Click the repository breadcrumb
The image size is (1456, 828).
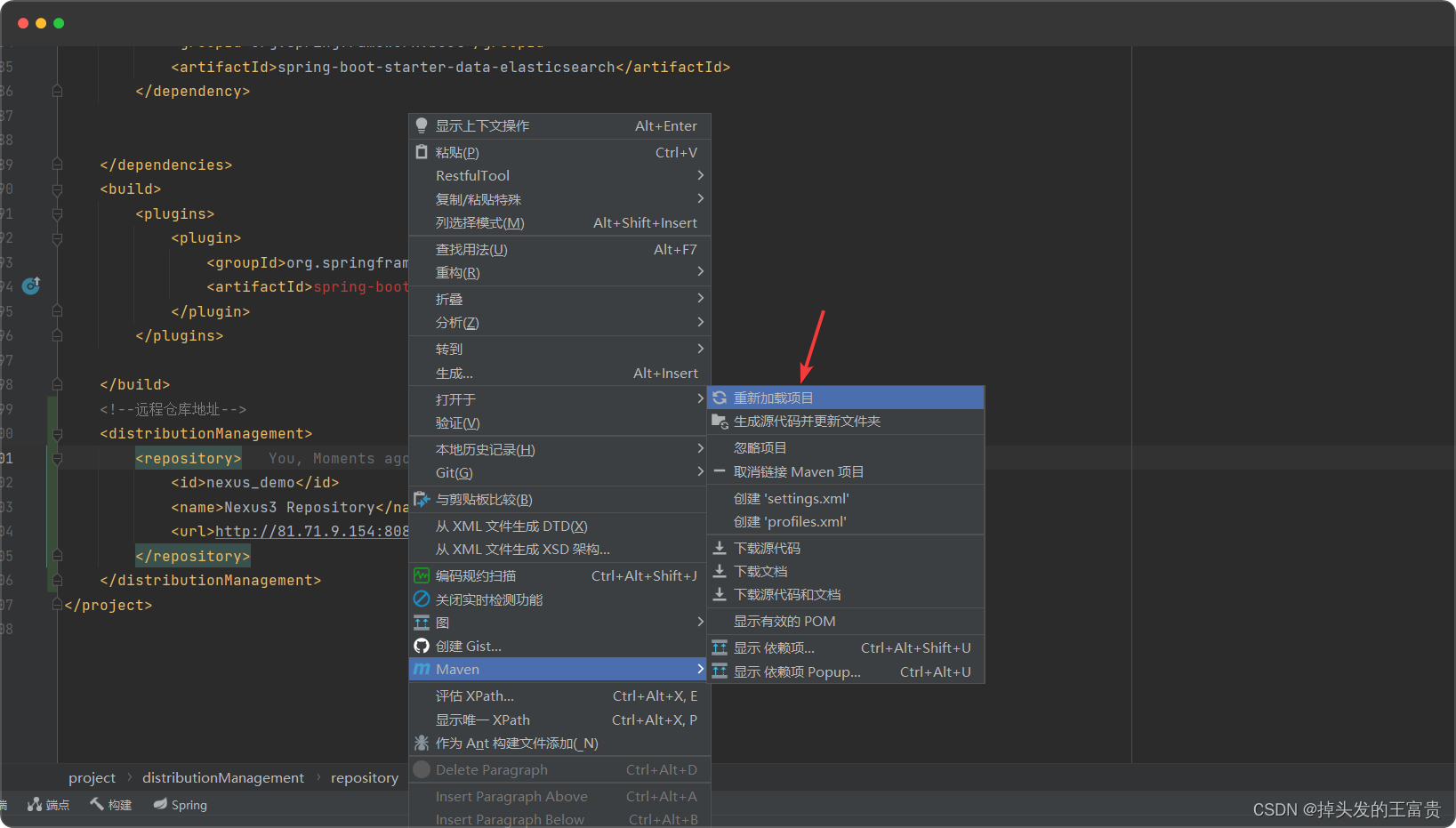365,777
